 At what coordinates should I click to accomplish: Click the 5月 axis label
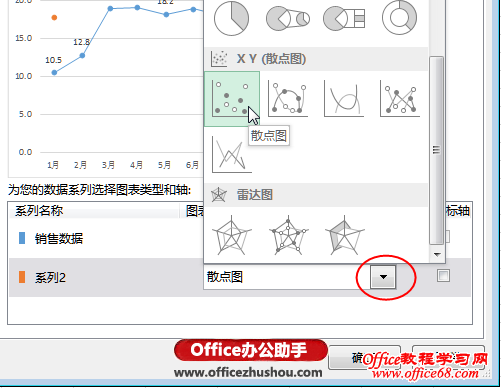pyautogui.click(x=164, y=165)
